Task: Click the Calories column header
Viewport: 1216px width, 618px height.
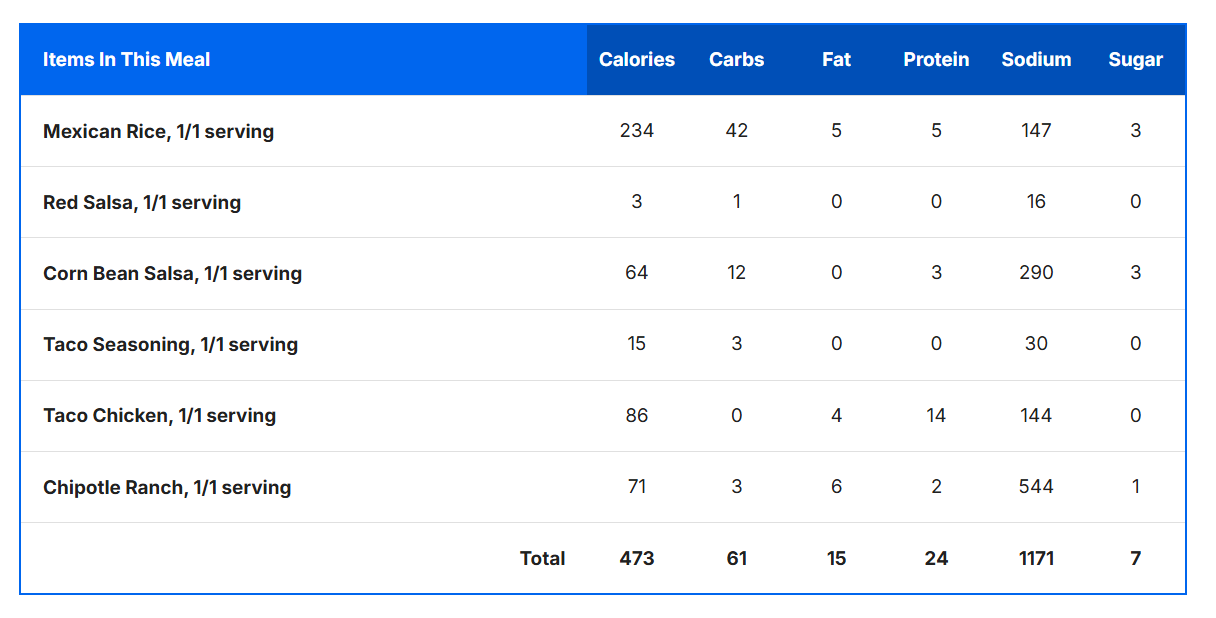Action: (x=636, y=60)
